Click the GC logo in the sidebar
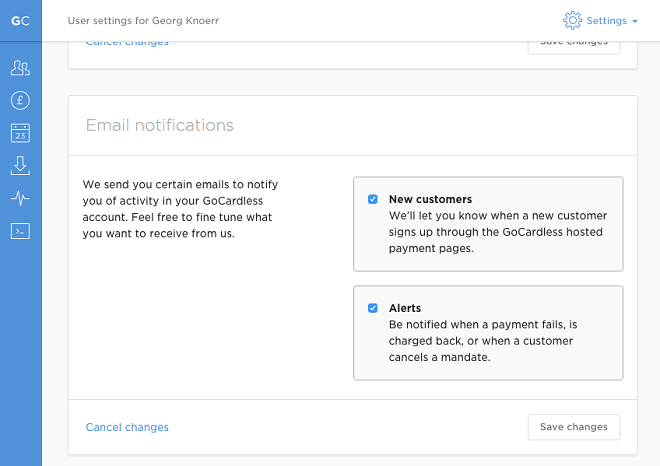Viewport: 660px width, 466px height. pyautogui.click(x=20, y=20)
